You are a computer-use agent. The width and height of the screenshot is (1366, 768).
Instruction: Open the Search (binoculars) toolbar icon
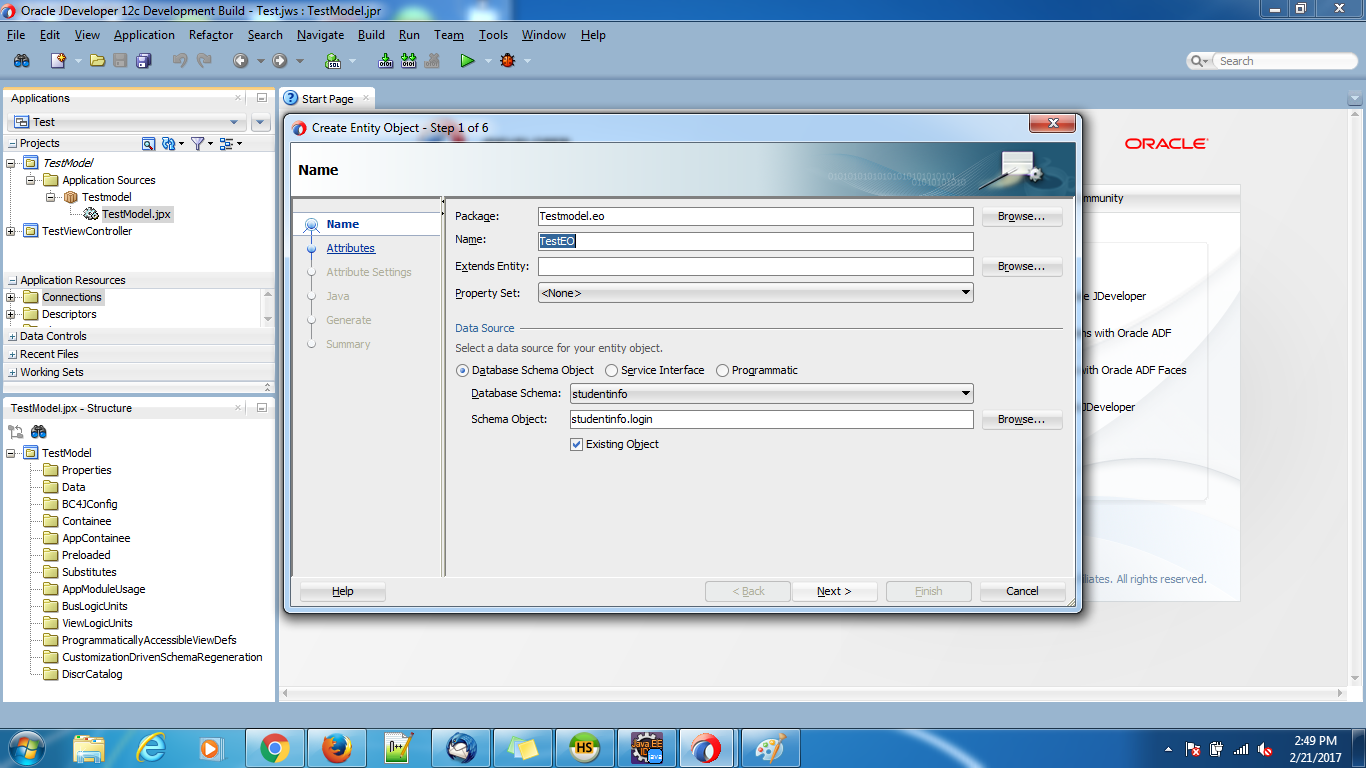click(20, 60)
